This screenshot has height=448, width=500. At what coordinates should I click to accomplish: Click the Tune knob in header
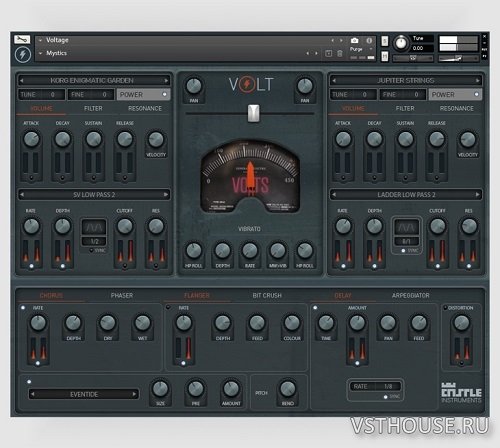coord(401,43)
